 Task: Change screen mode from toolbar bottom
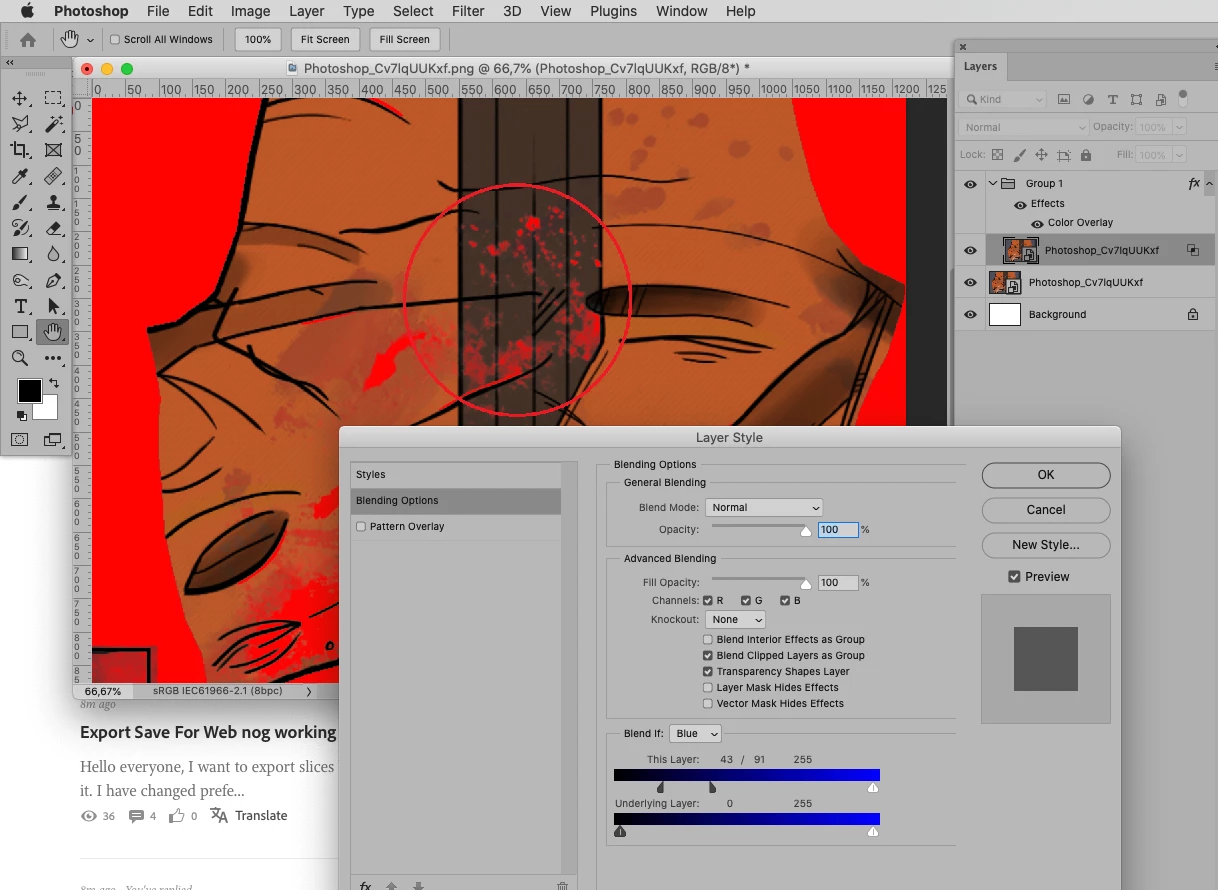pyautogui.click(x=53, y=439)
